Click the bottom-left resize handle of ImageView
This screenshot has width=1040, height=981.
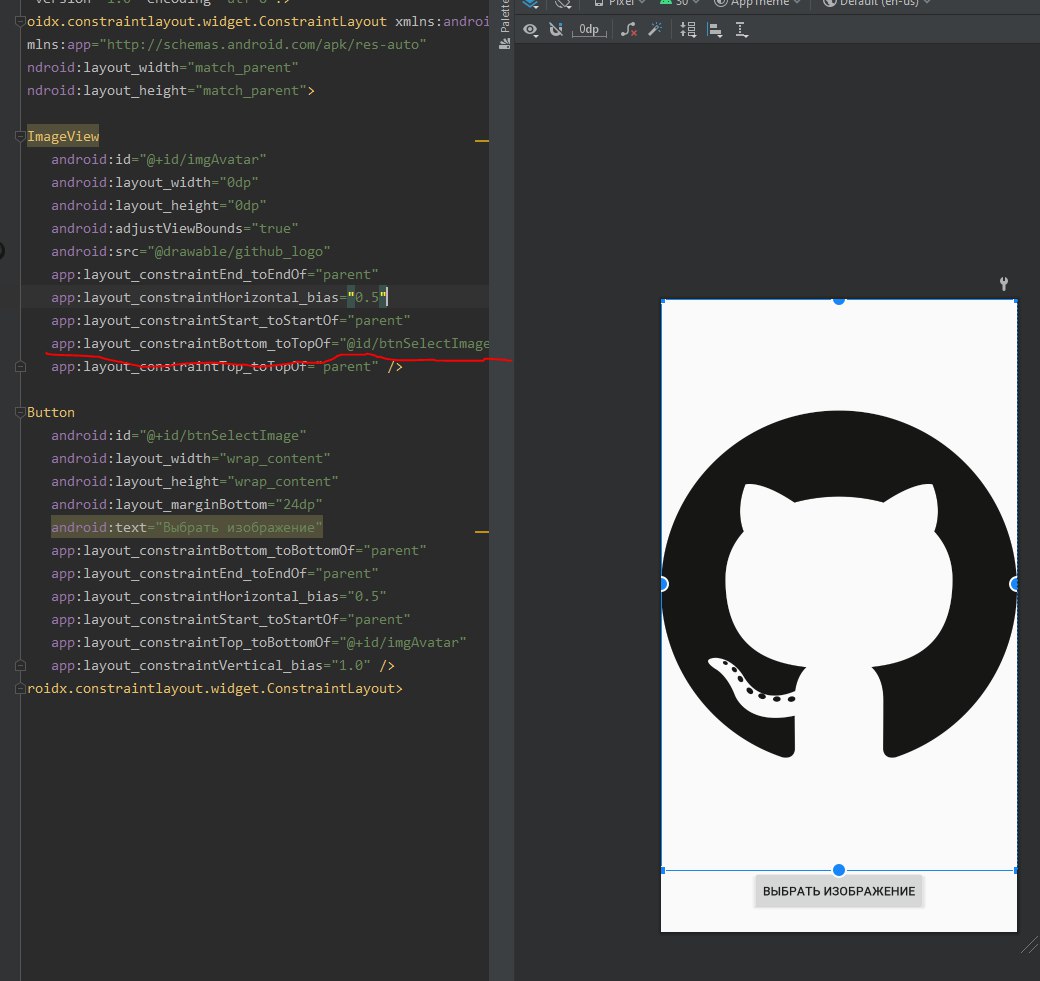click(x=663, y=870)
